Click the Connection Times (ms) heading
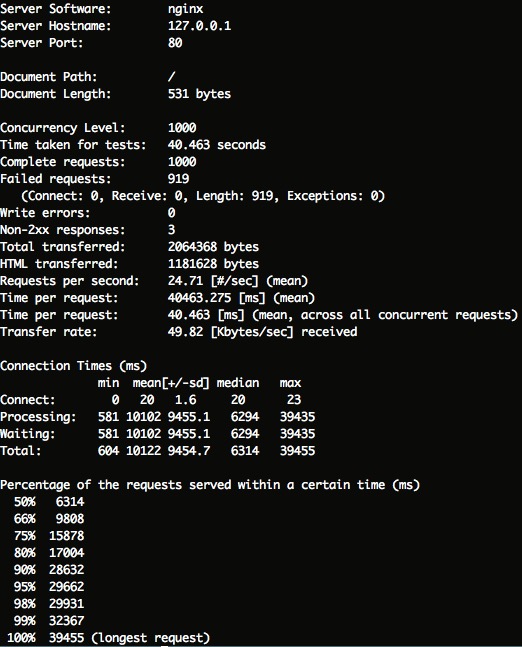Image resolution: width=522 pixels, height=647 pixels. (73, 366)
